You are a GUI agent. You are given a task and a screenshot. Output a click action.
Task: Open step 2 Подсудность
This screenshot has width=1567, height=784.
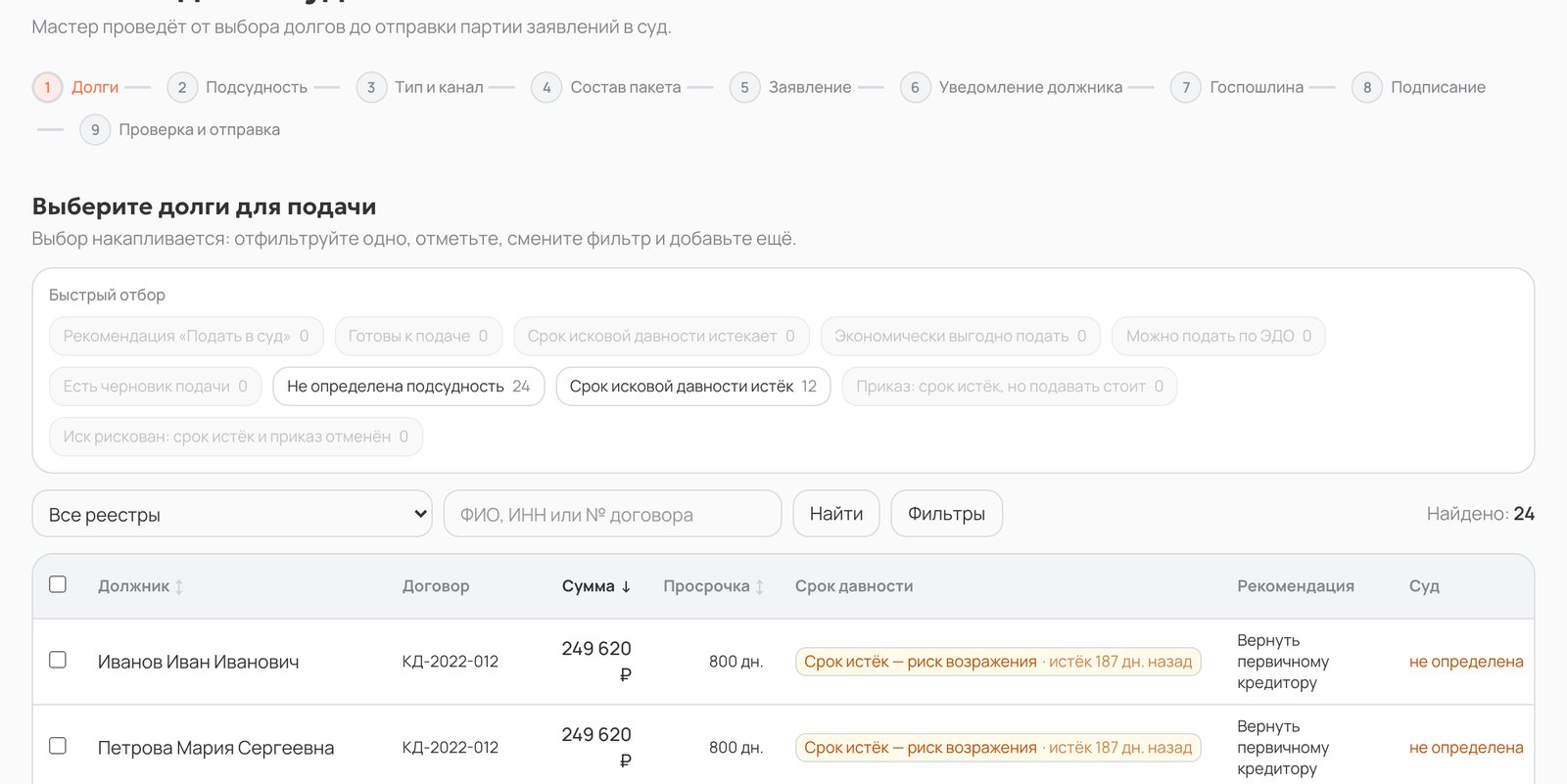pyautogui.click(x=237, y=87)
